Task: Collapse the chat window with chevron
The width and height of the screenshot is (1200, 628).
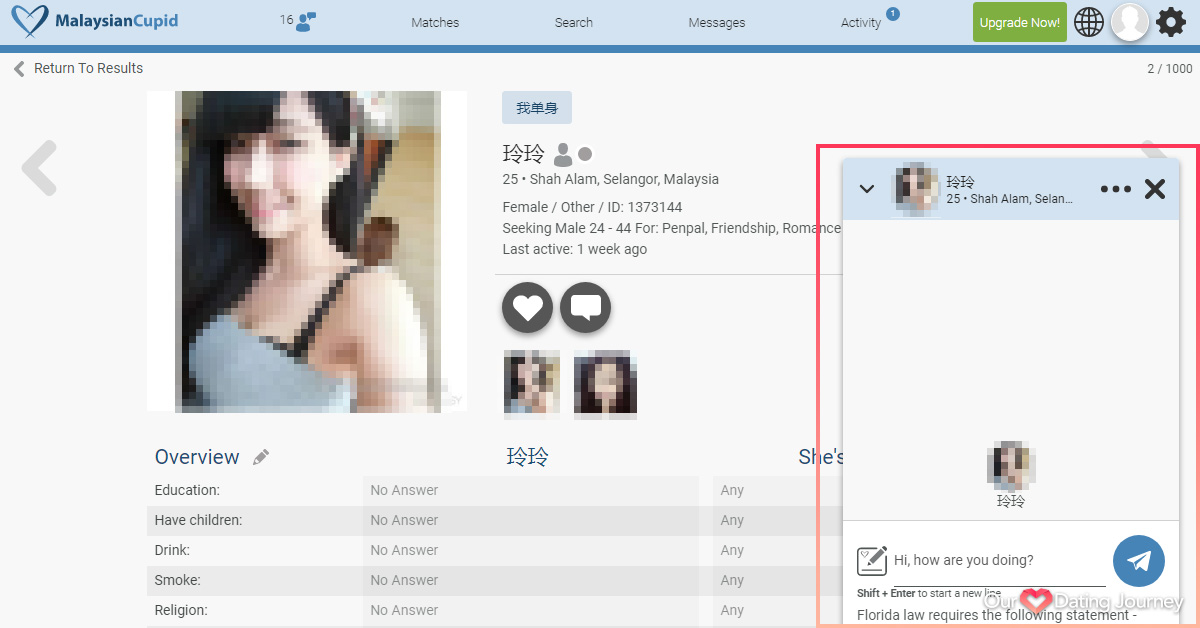Action: 867,189
